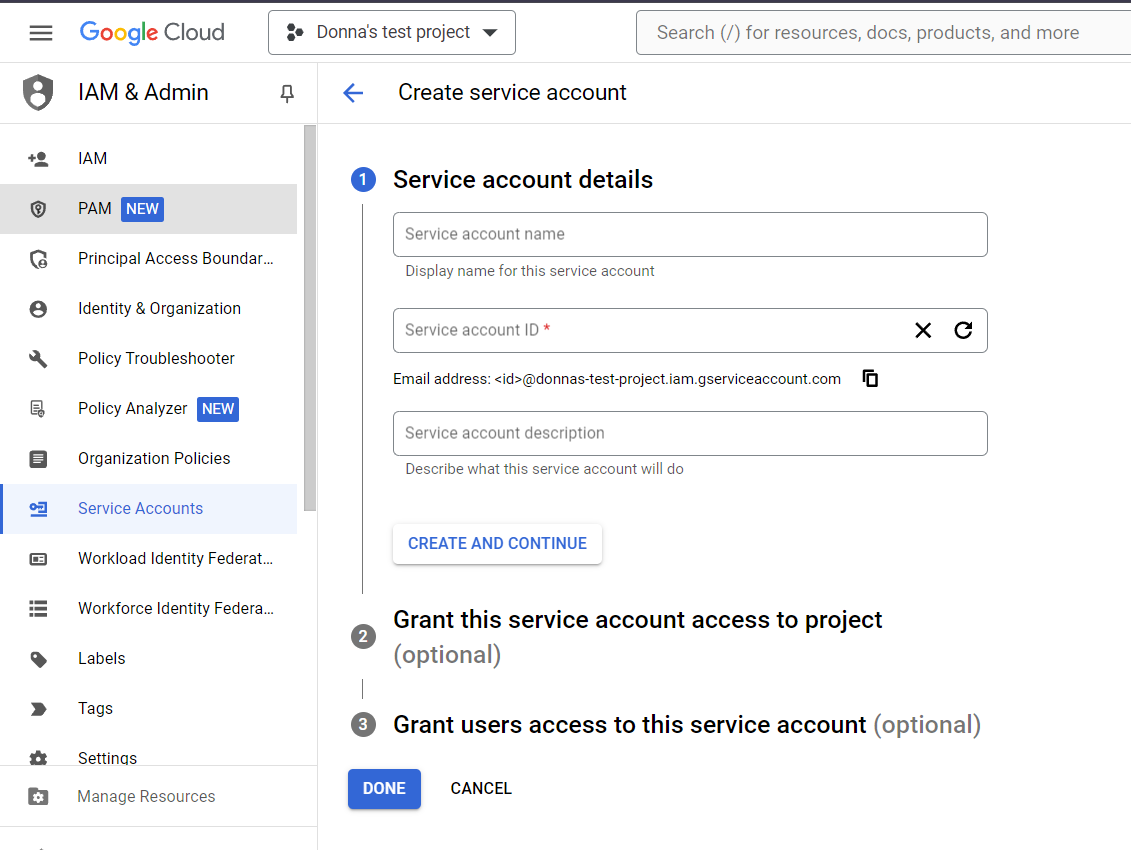Click the project selector icon

point(294,32)
